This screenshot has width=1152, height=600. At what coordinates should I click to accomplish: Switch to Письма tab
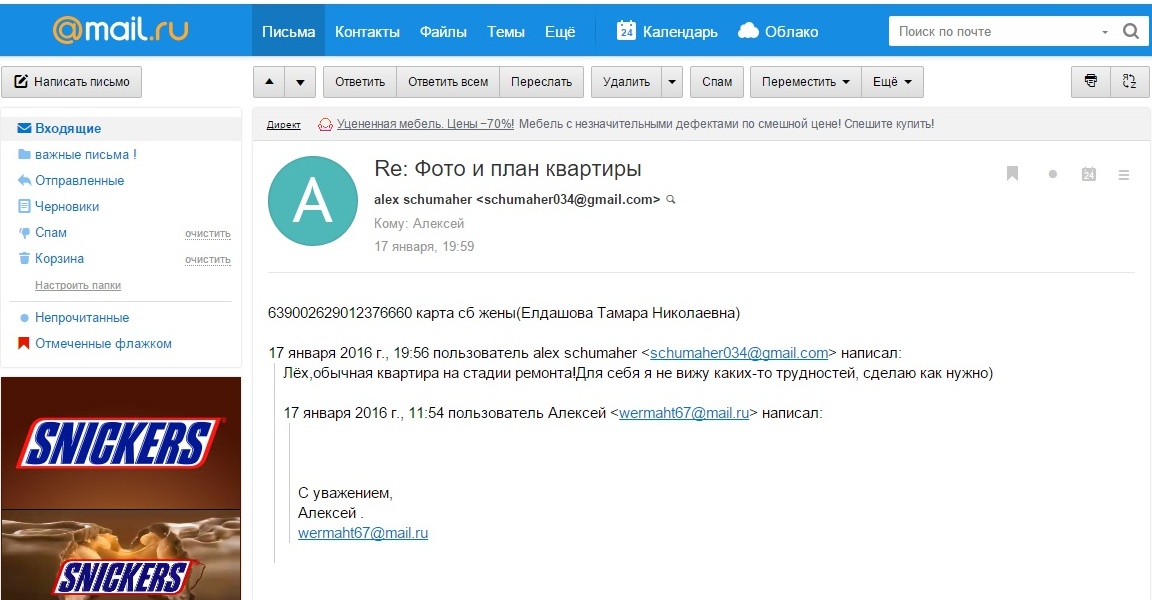[x=289, y=32]
